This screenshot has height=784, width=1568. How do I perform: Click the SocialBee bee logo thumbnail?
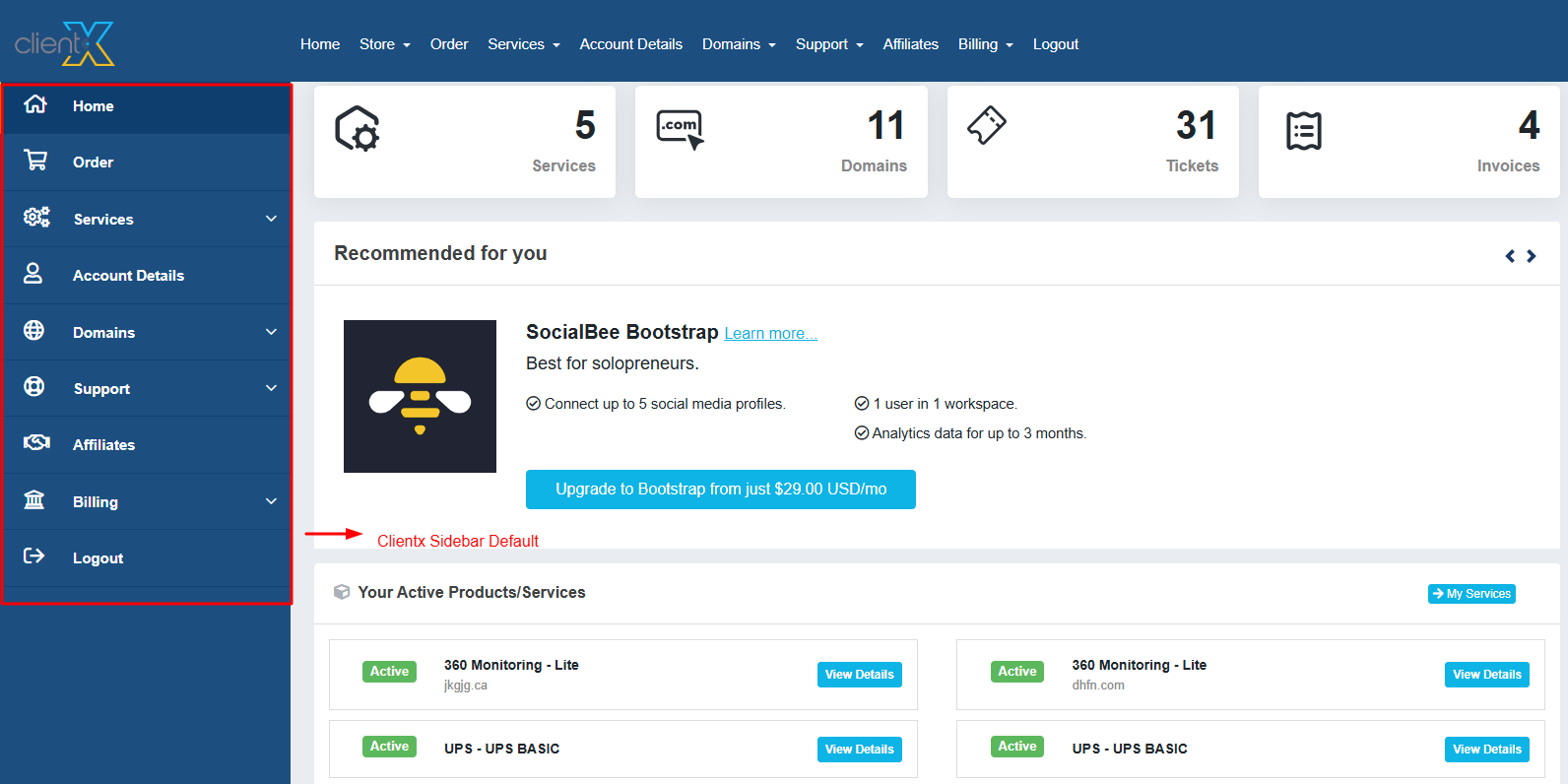(x=420, y=396)
